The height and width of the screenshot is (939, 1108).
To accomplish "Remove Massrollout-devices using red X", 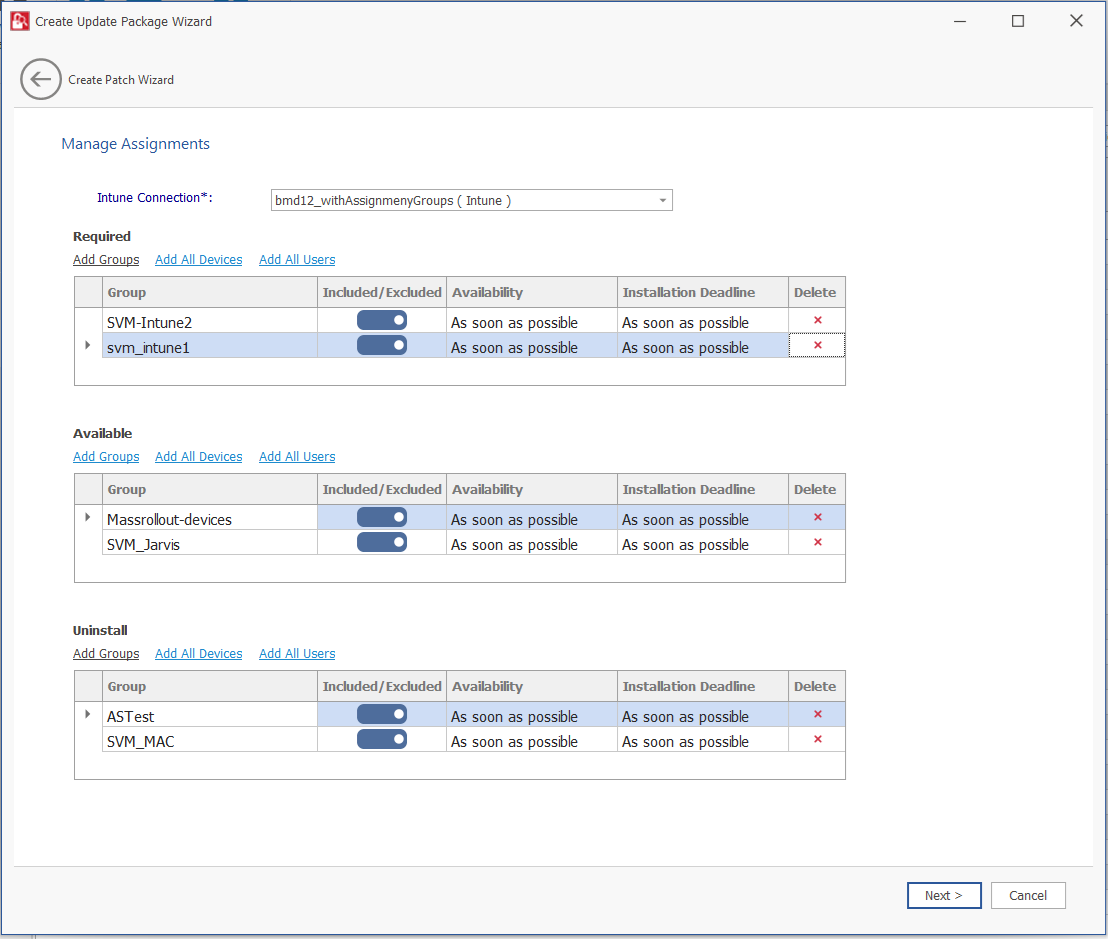I will coord(817,517).
